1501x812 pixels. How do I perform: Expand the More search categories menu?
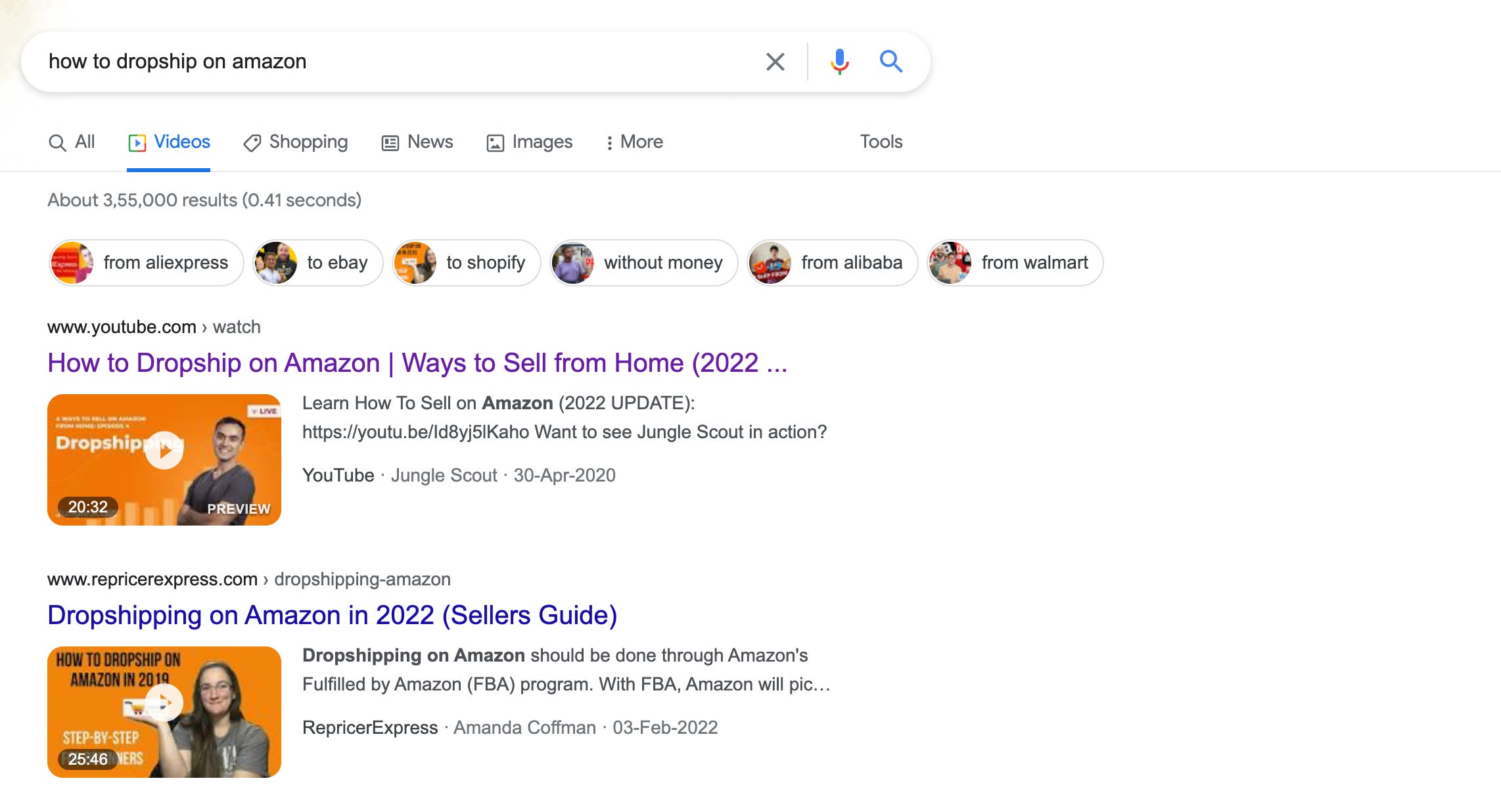point(634,142)
